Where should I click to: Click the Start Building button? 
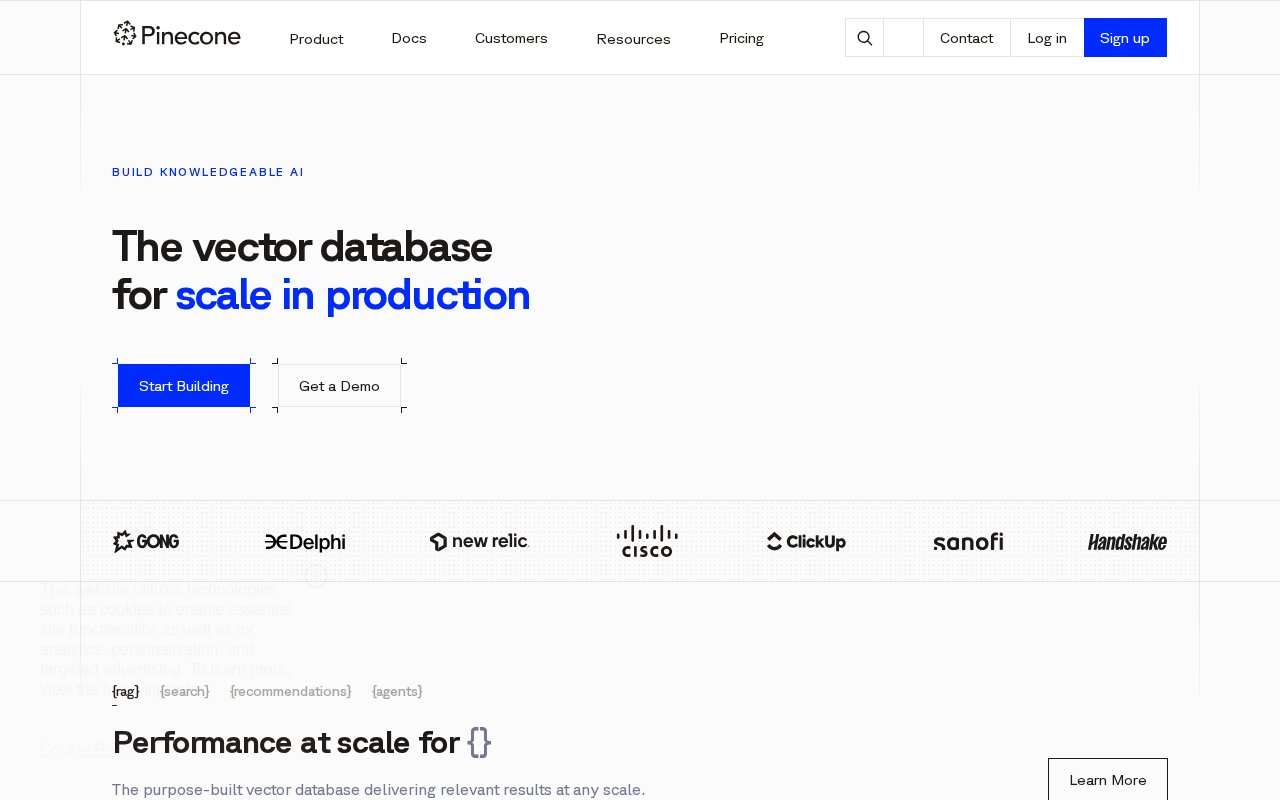(x=184, y=386)
